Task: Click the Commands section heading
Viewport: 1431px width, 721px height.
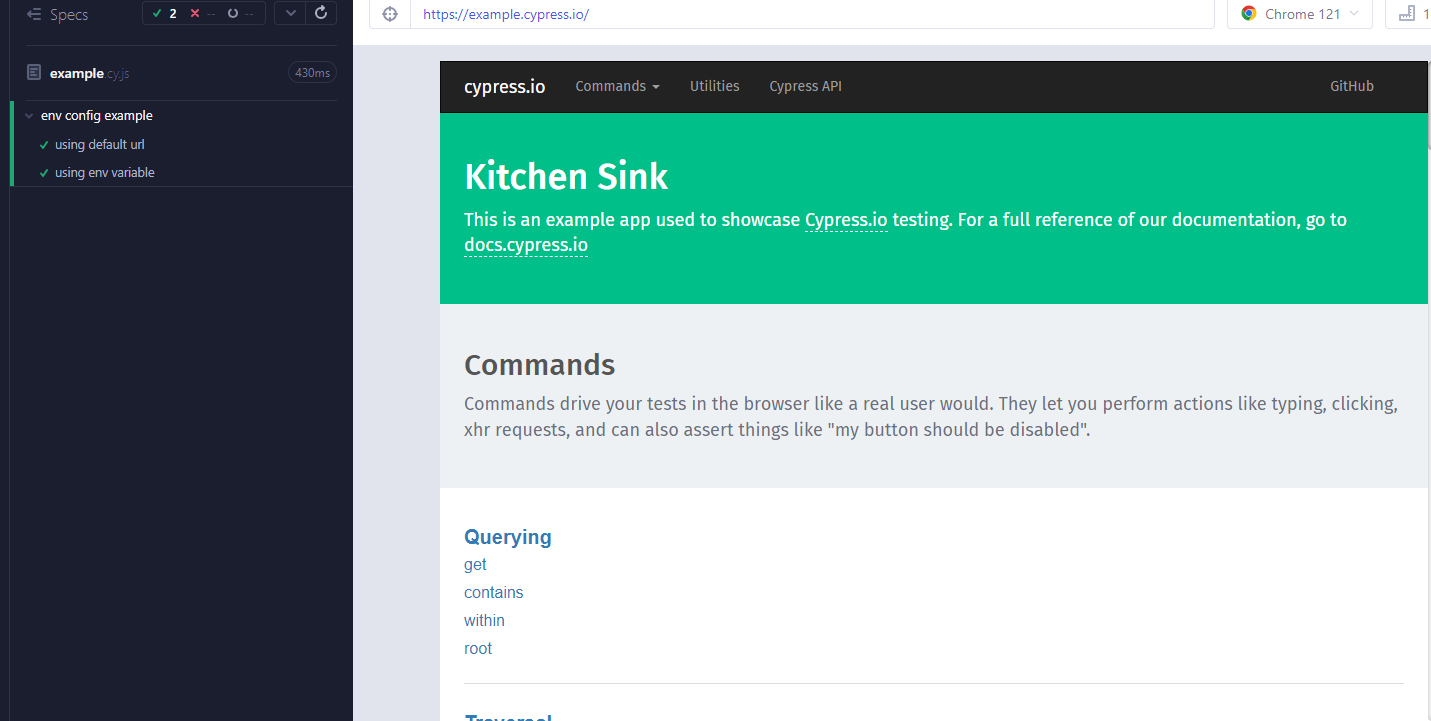Action: 540,365
